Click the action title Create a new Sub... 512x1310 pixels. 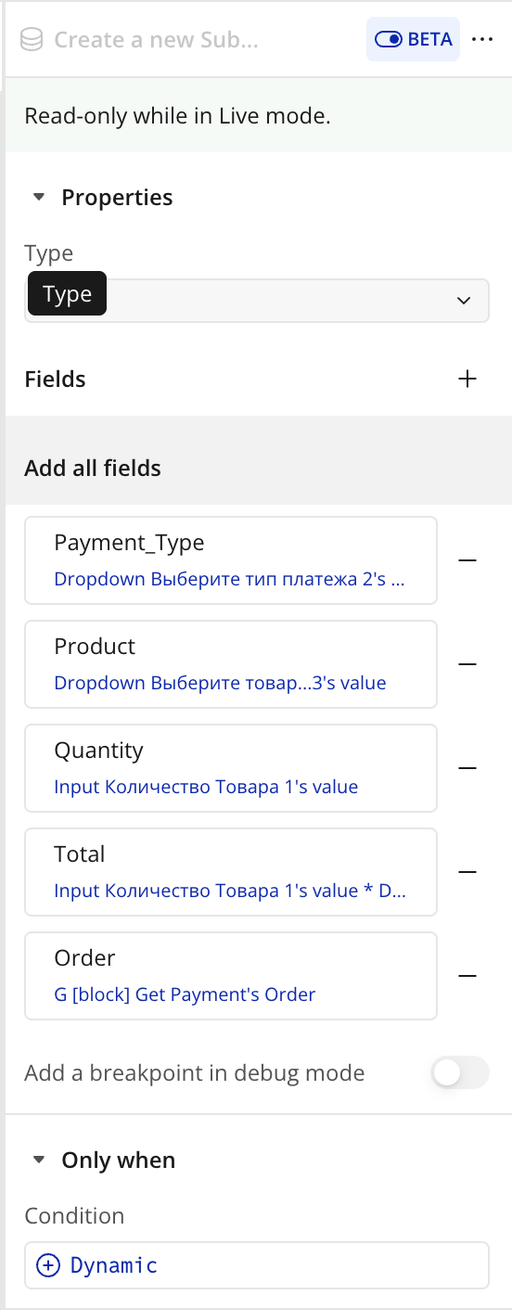156,40
